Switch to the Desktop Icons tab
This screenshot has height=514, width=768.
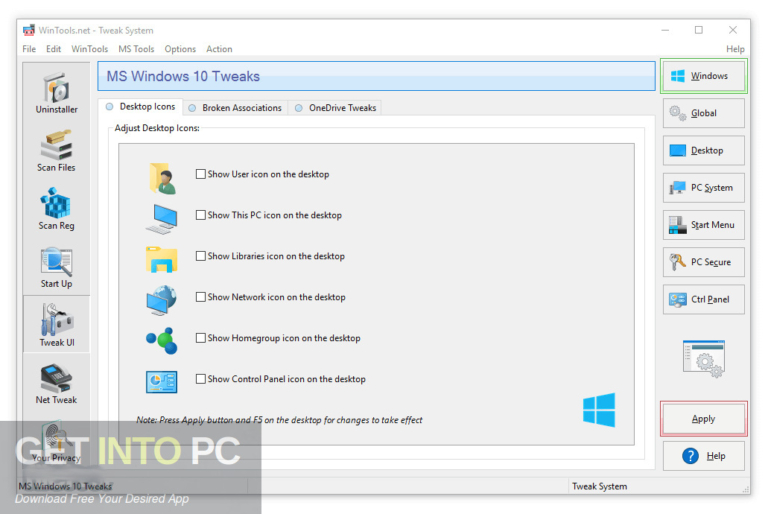click(x=141, y=107)
